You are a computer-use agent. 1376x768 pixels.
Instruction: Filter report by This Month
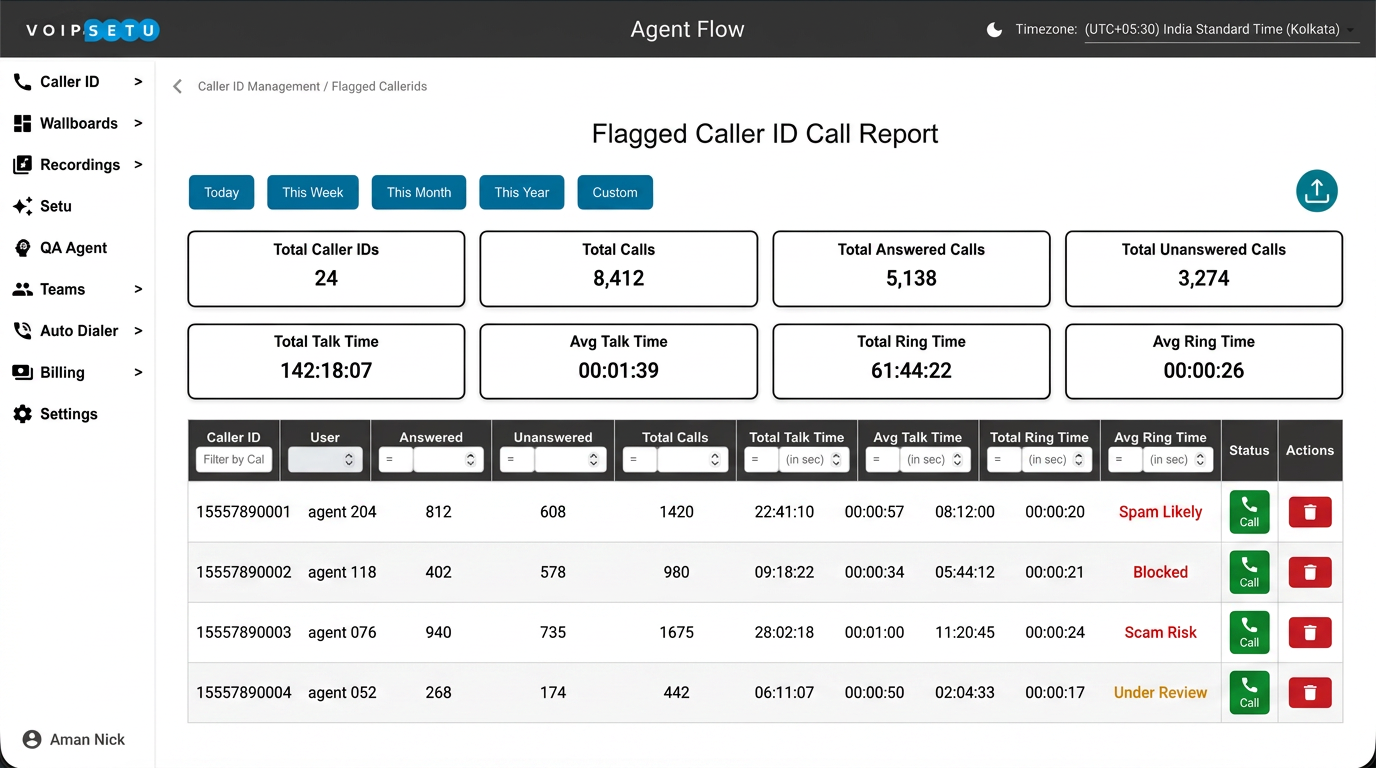click(x=419, y=192)
